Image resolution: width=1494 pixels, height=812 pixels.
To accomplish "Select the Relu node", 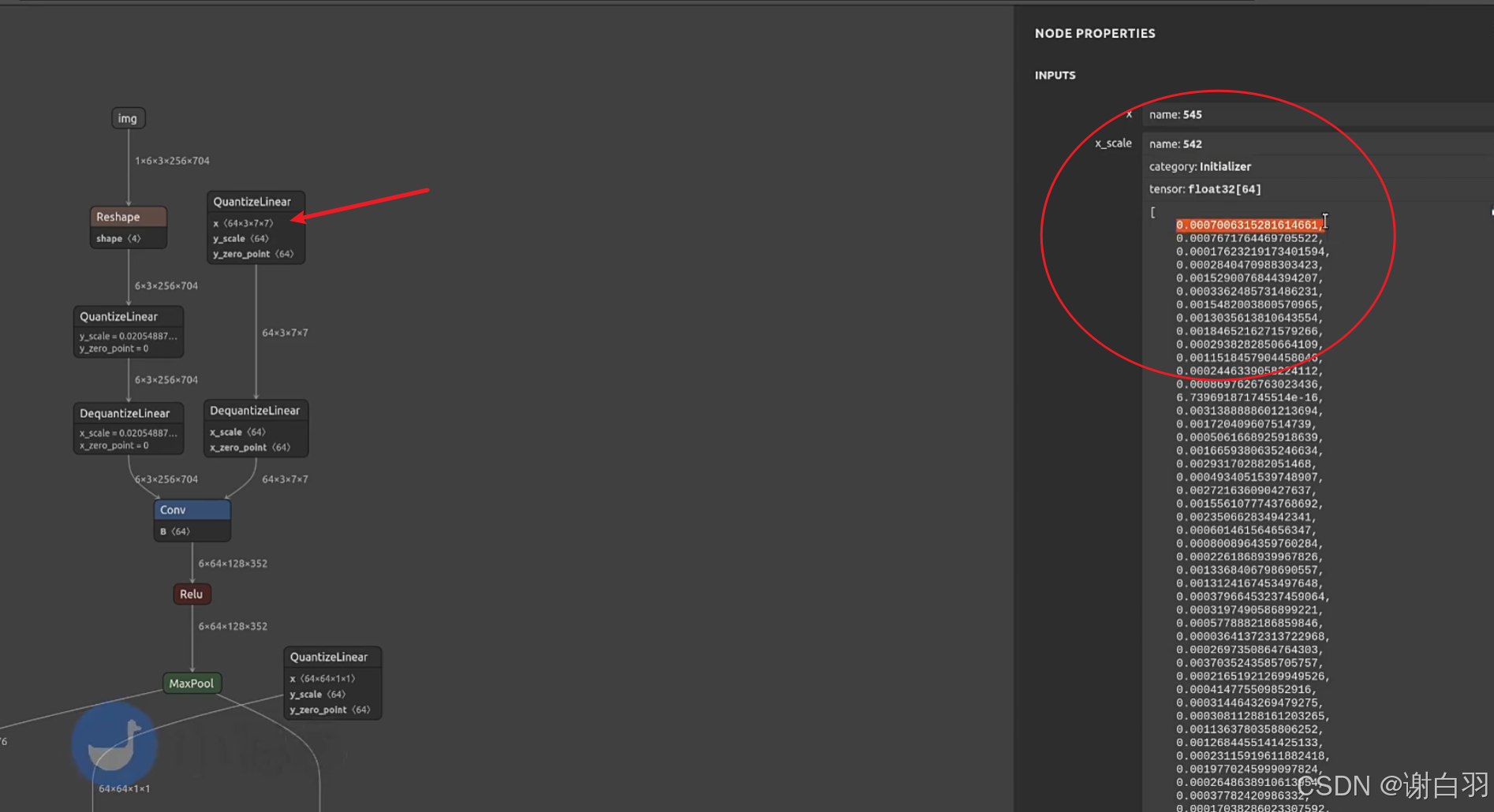I will point(192,594).
